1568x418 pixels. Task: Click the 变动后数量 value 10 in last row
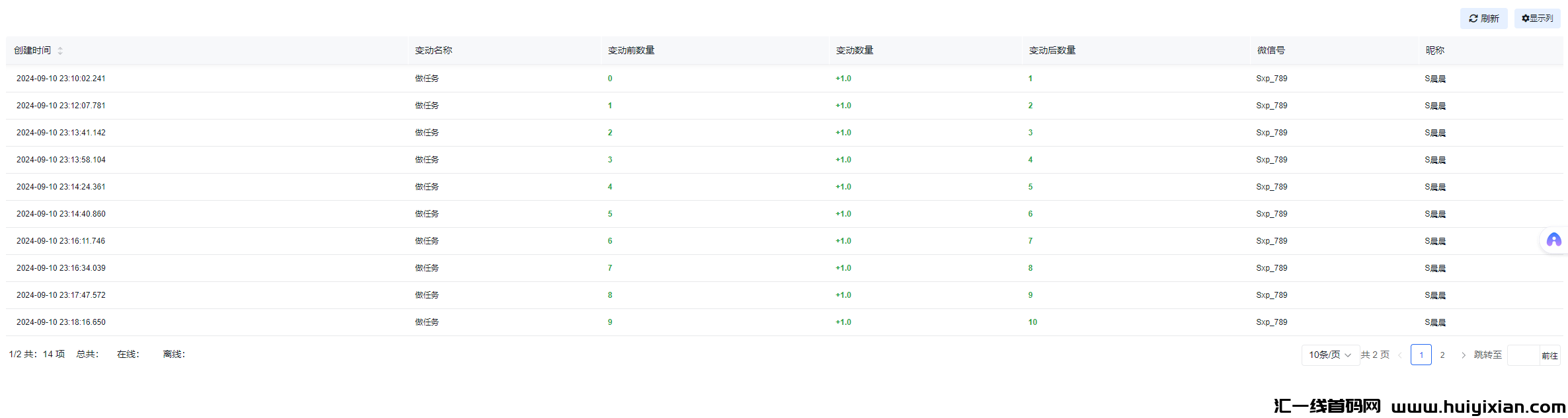pos(1033,322)
